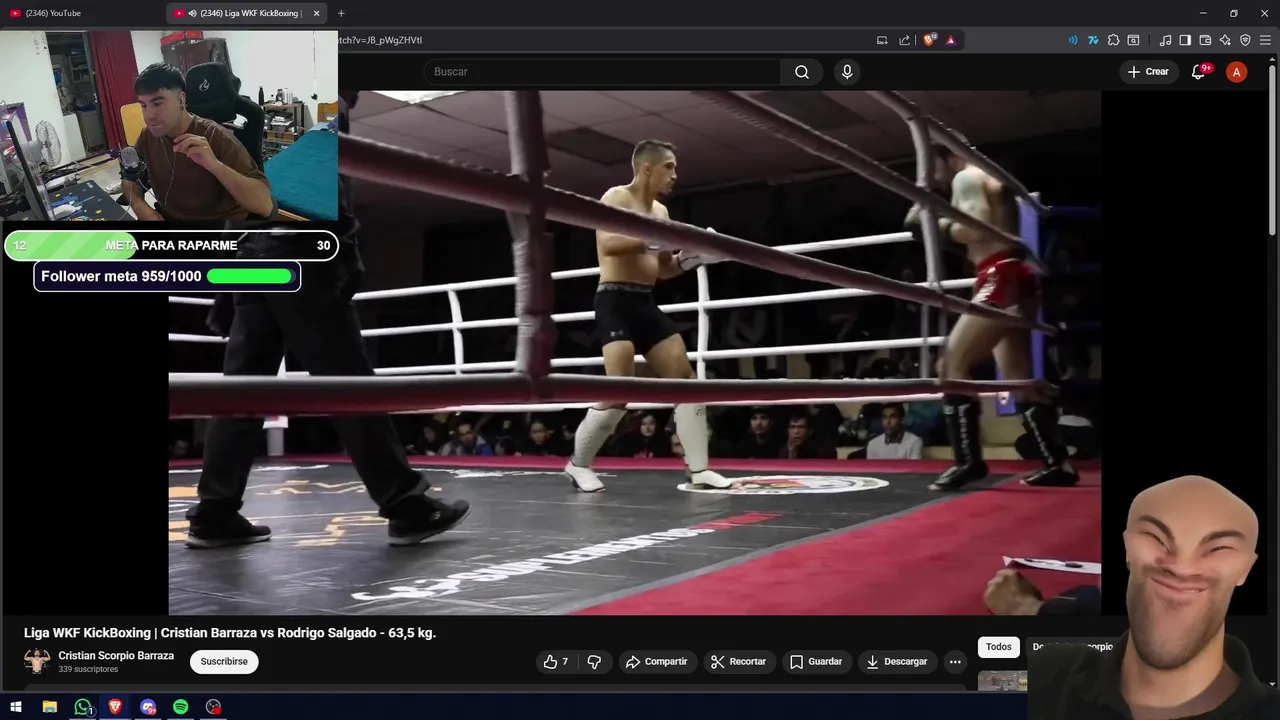1280x720 pixels.
Task: Select the Liga WKF KickBoxing tab
Action: (x=246, y=13)
